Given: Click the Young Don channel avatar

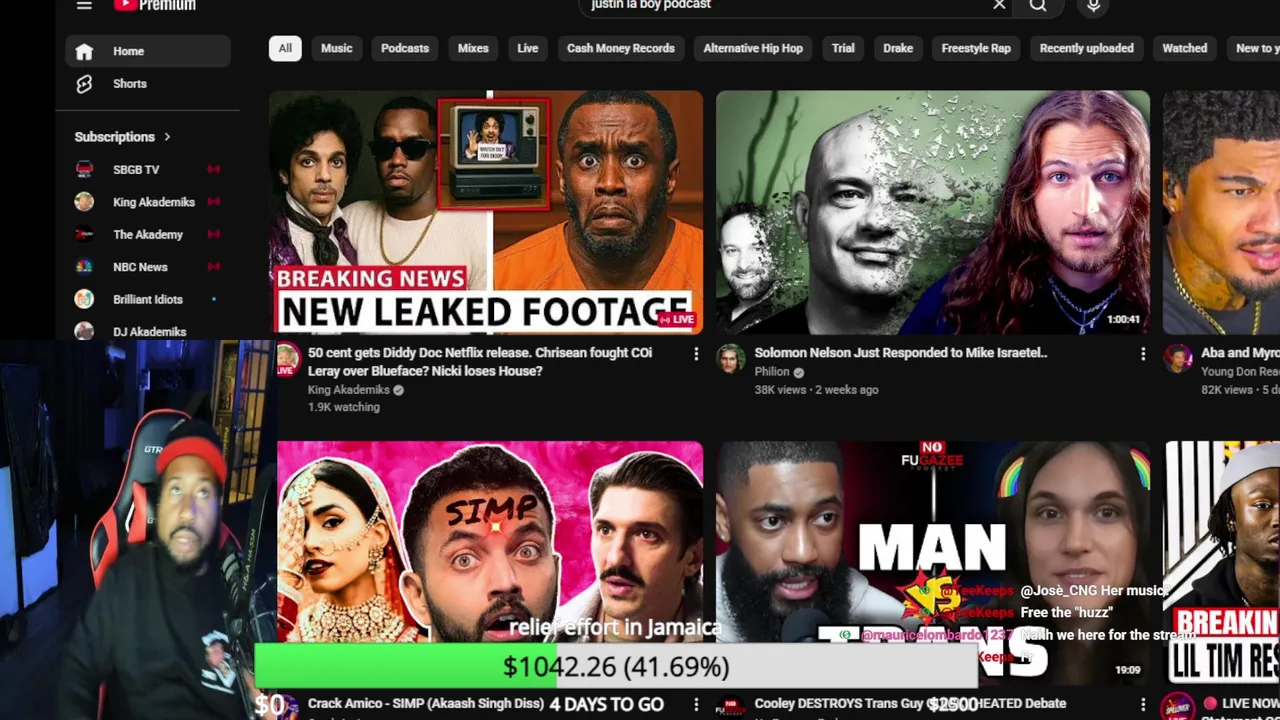Looking at the screenshot, I should coord(1177,358).
